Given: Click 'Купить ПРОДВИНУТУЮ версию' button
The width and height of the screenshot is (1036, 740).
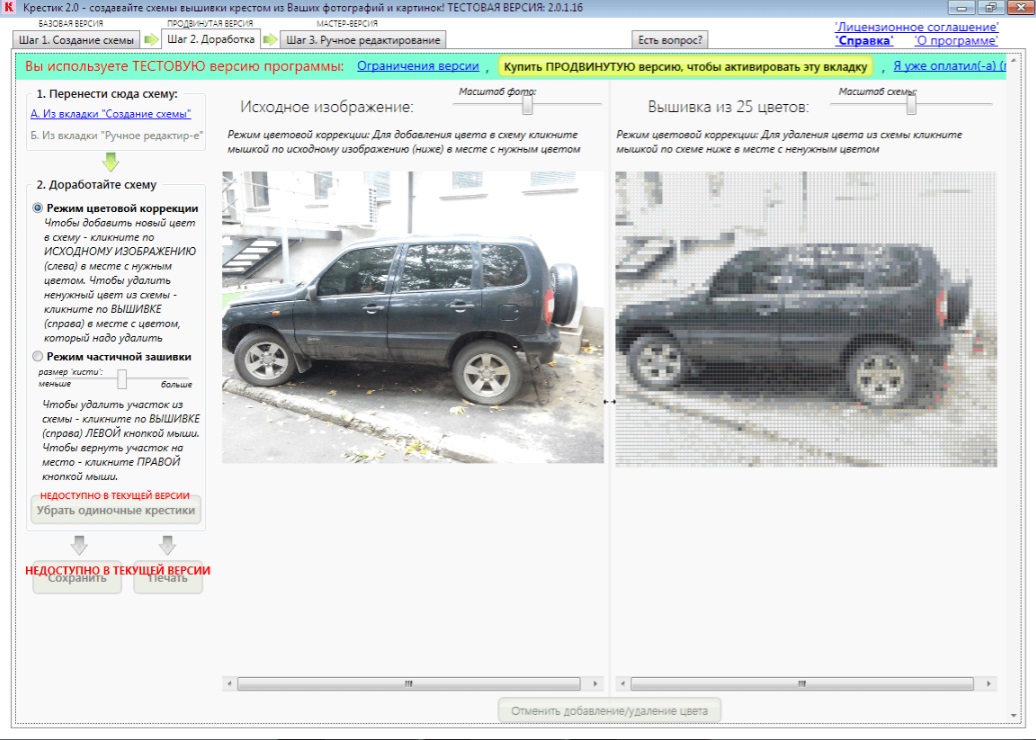Looking at the screenshot, I should (685, 66).
